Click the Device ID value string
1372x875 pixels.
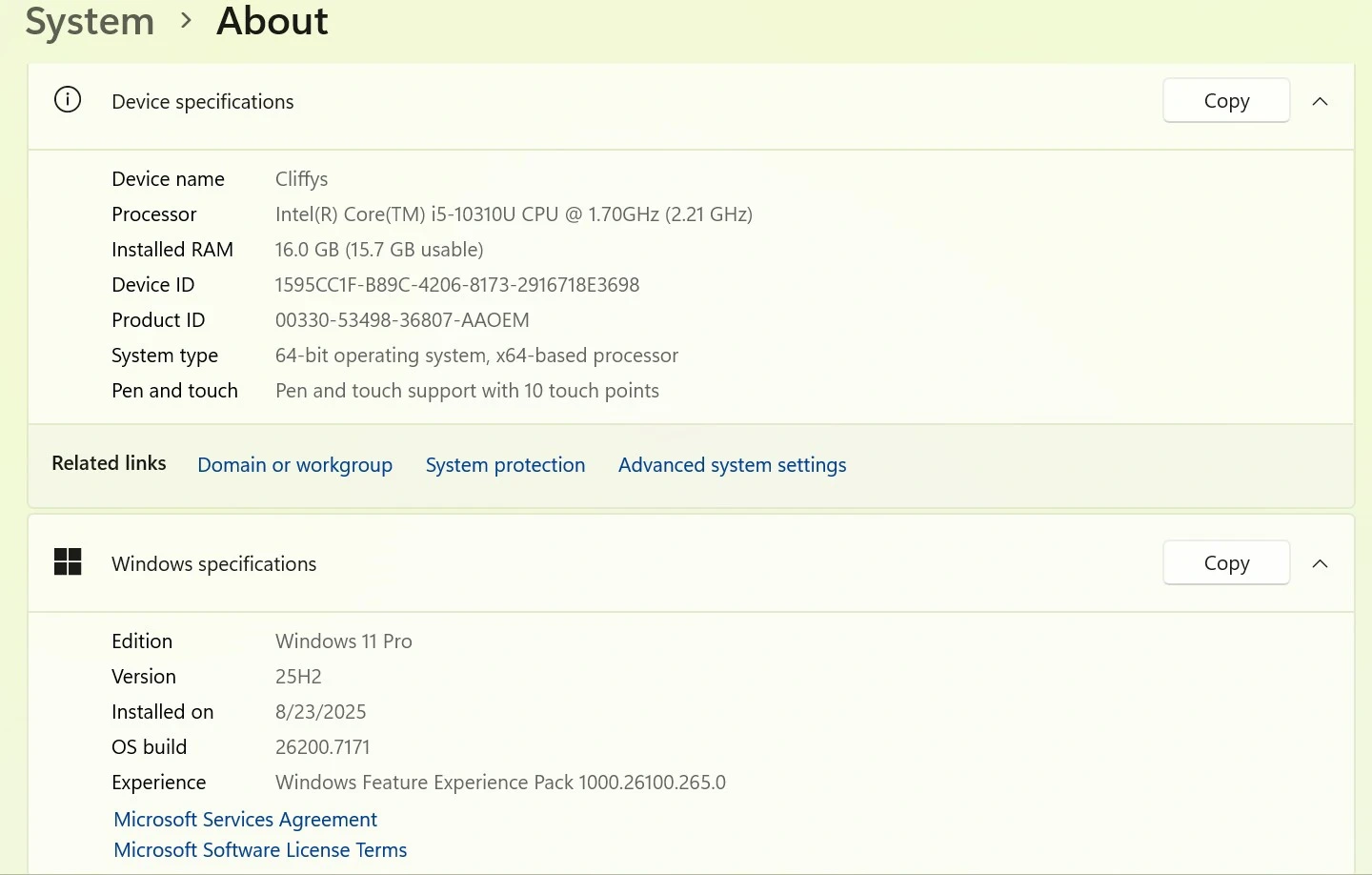point(456,285)
